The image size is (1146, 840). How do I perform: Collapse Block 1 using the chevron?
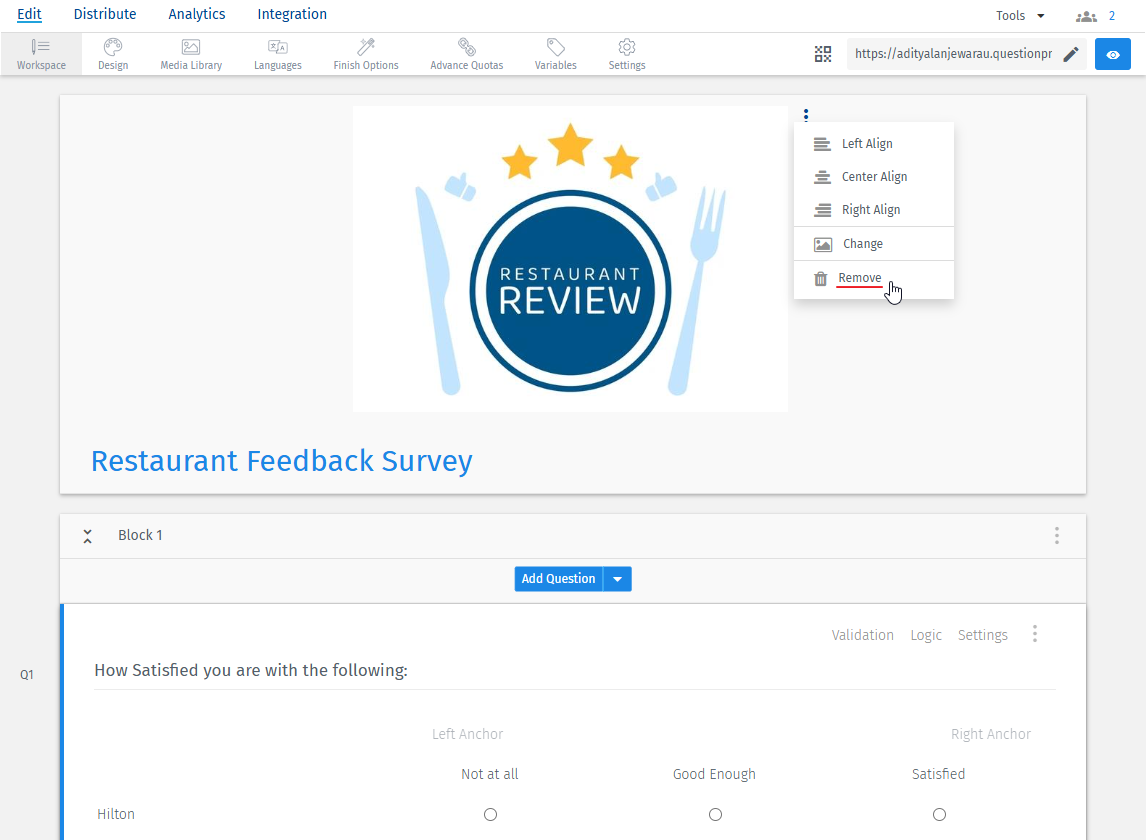(x=87, y=535)
